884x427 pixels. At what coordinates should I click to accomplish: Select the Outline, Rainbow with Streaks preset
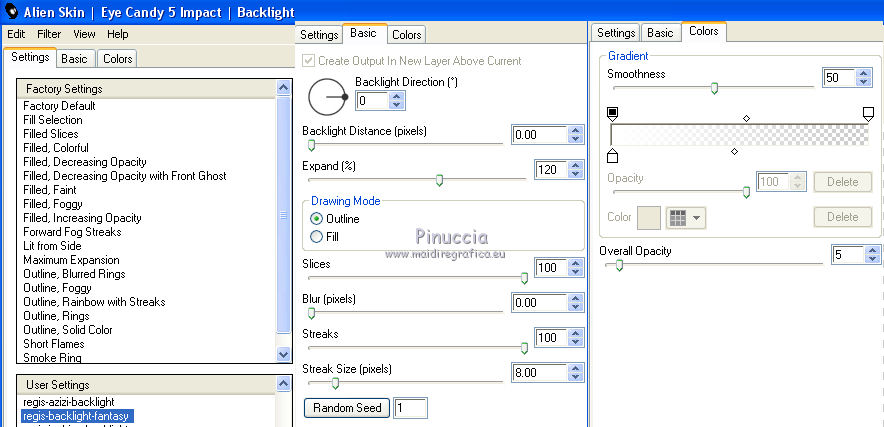(94, 302)
